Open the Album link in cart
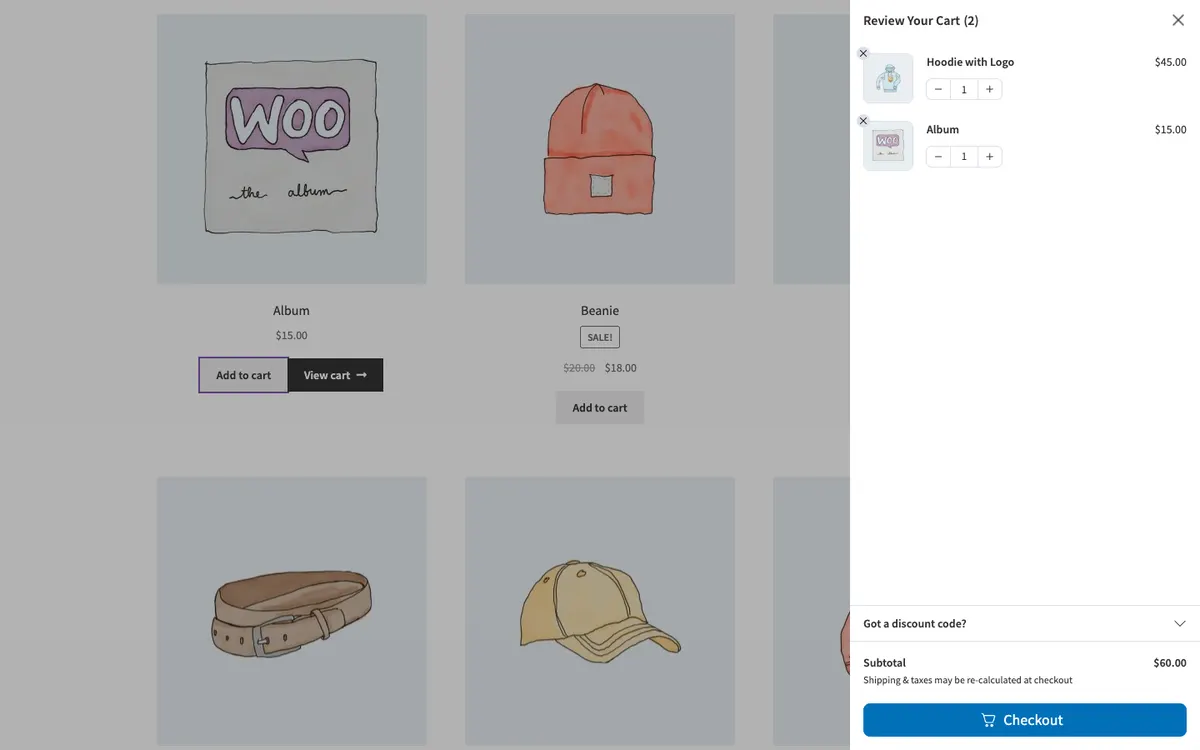Image resolution: width=1200 pixels, height=750 pixels. pyautogui.click(x=942, y=129)
